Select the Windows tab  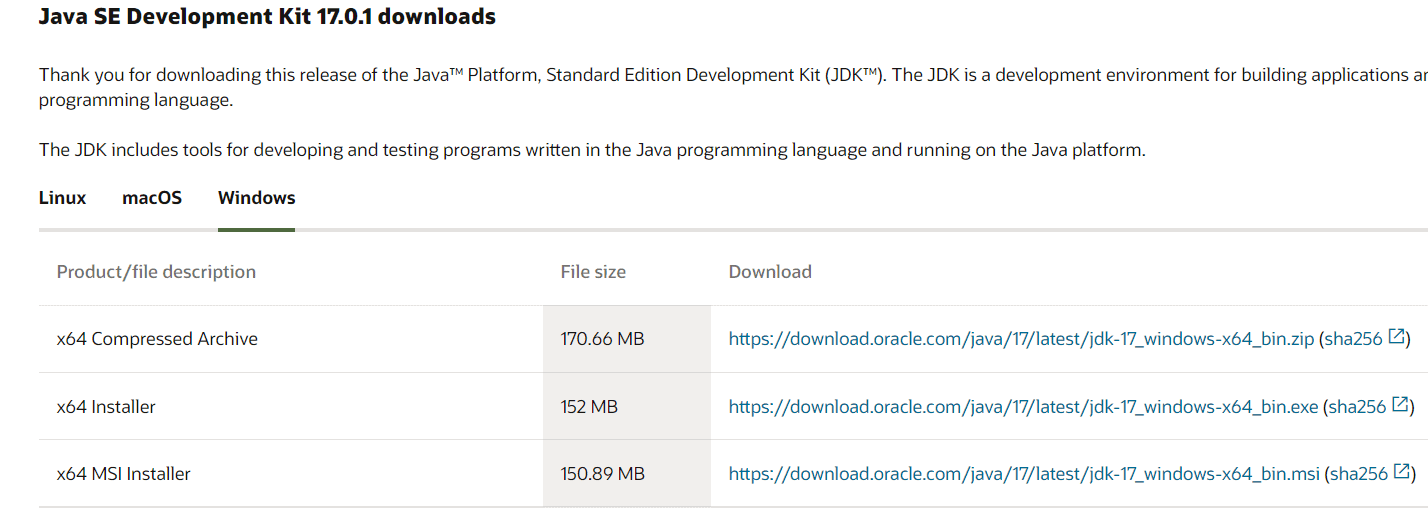tap(257, 198)
